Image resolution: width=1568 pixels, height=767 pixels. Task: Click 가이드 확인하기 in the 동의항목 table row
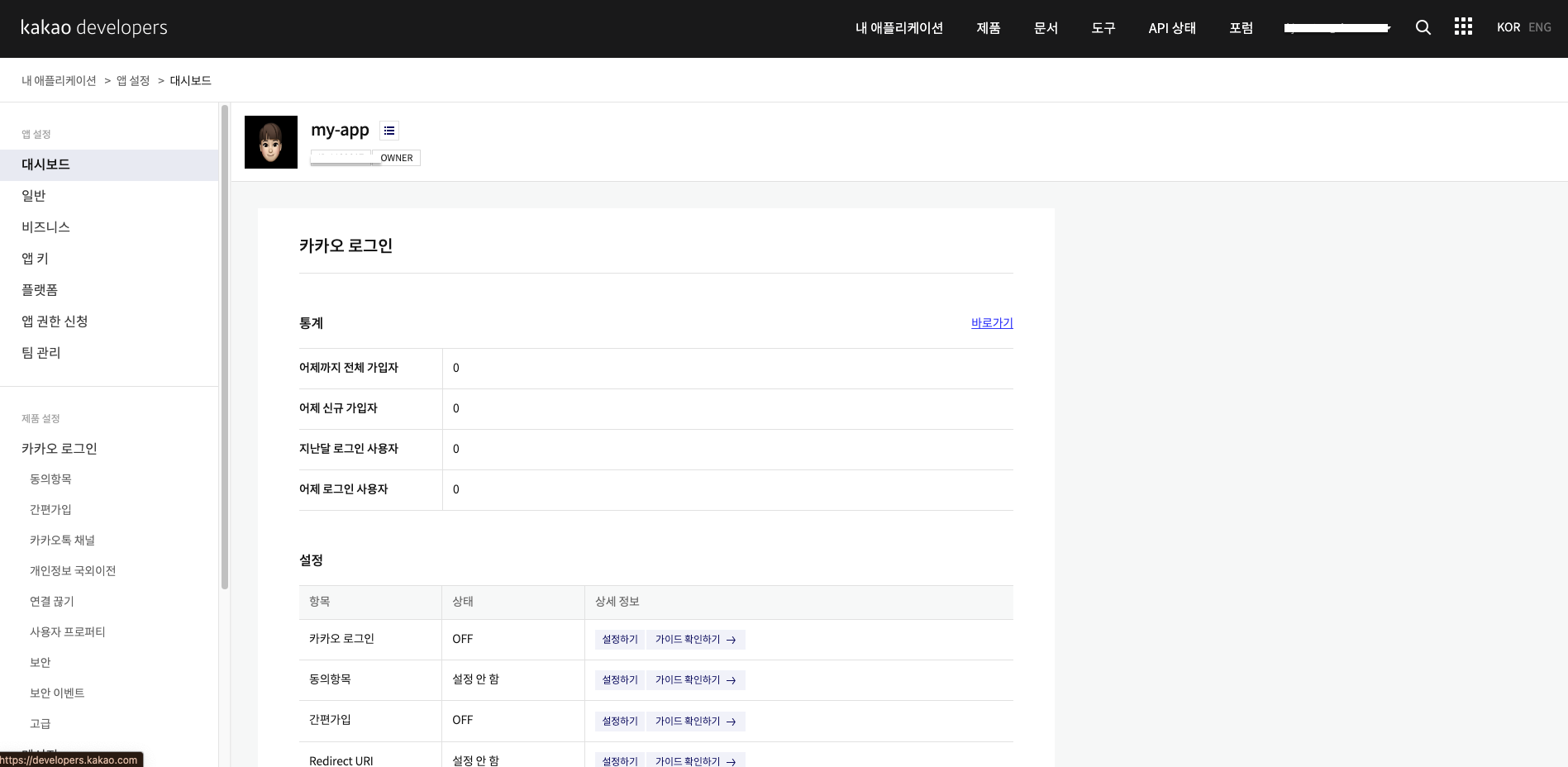696,680
